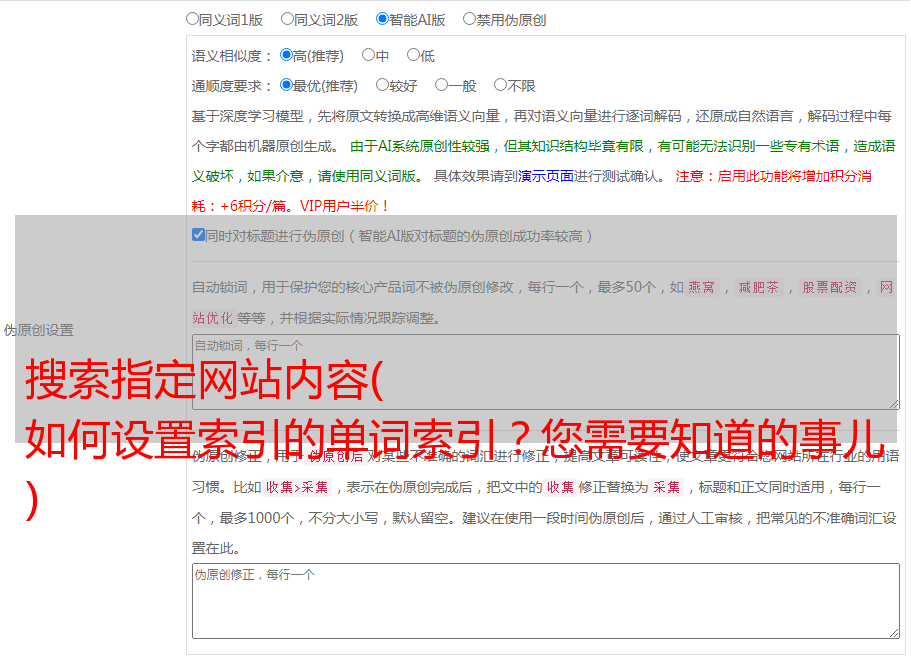Select the 同义词2版 radio option
Screen dimensions: 911x658
[x=287, y=19]
